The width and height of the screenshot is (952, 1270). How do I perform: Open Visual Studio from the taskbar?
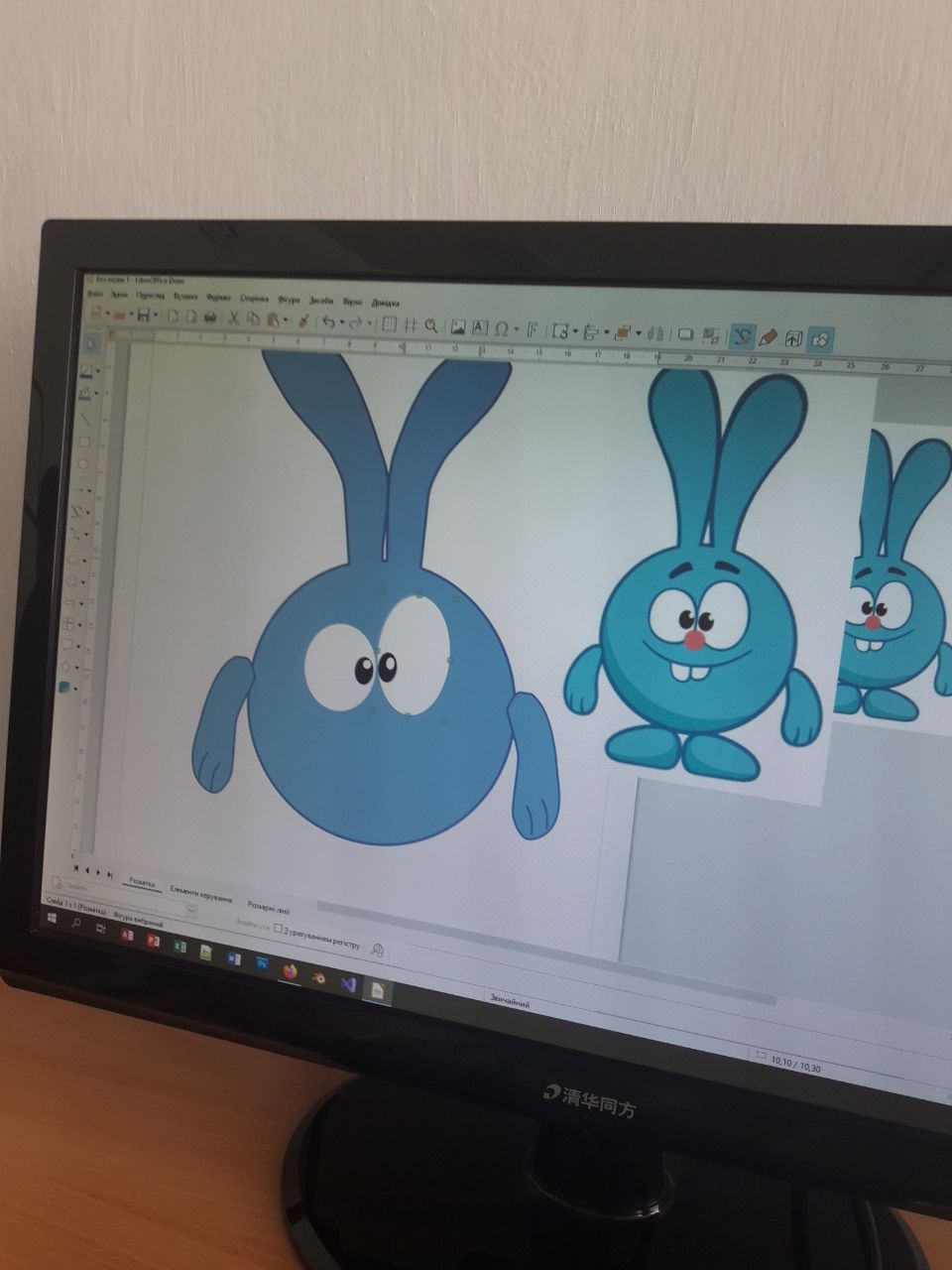(x=348, y=984)
